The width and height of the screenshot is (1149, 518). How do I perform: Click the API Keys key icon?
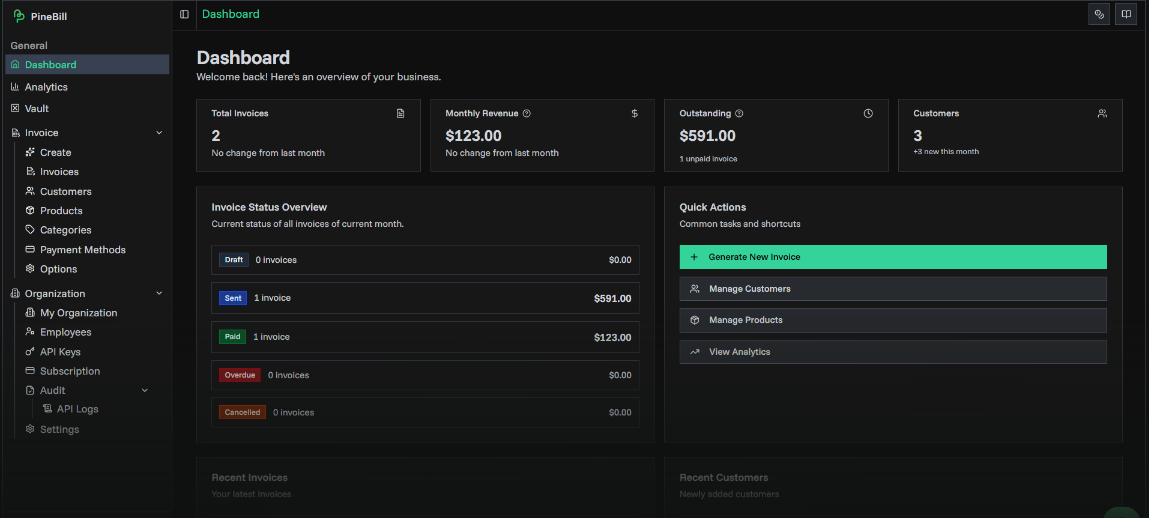(30, 352)
